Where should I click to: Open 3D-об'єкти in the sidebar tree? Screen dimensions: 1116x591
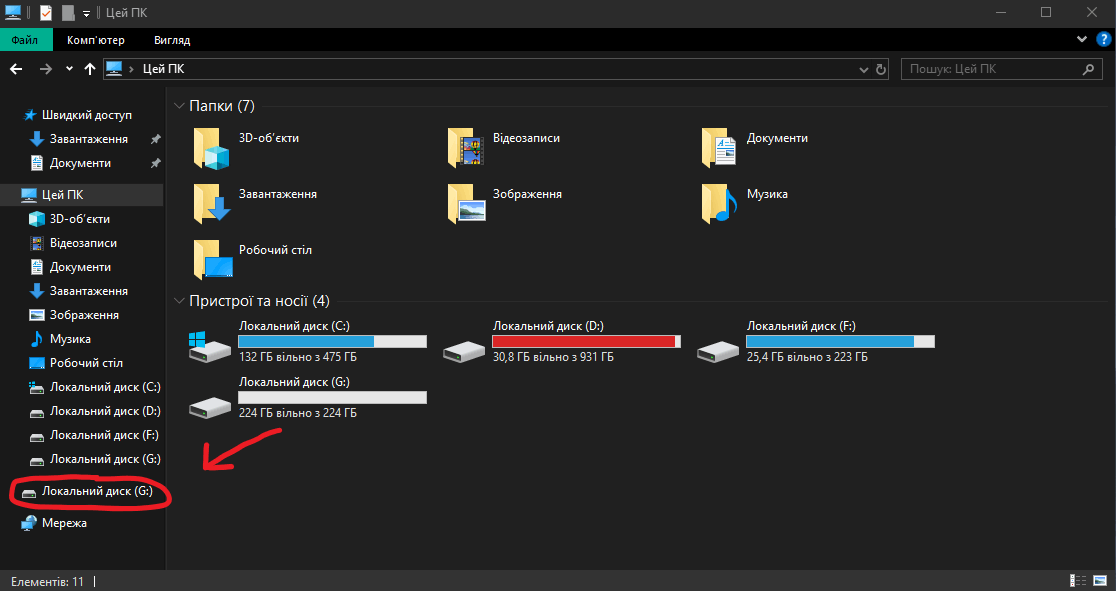click(x=79, y=219)
